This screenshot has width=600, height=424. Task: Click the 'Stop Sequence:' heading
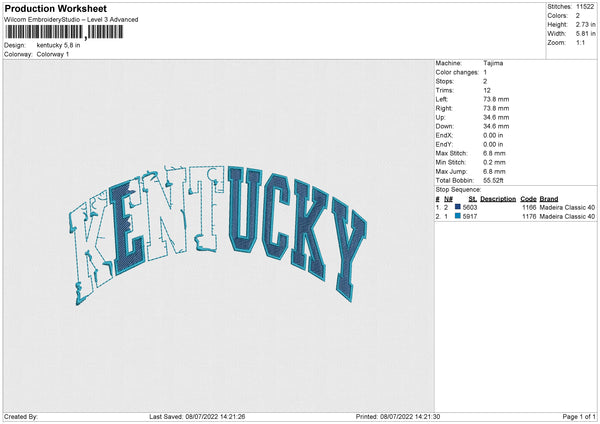click(x=458, y=189)
